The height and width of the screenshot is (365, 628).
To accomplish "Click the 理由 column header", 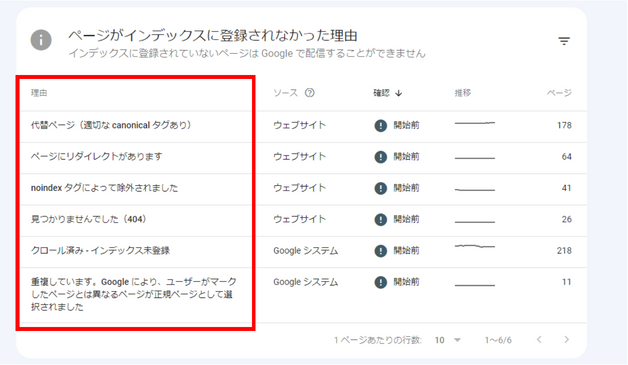I will tap(39, 93).
